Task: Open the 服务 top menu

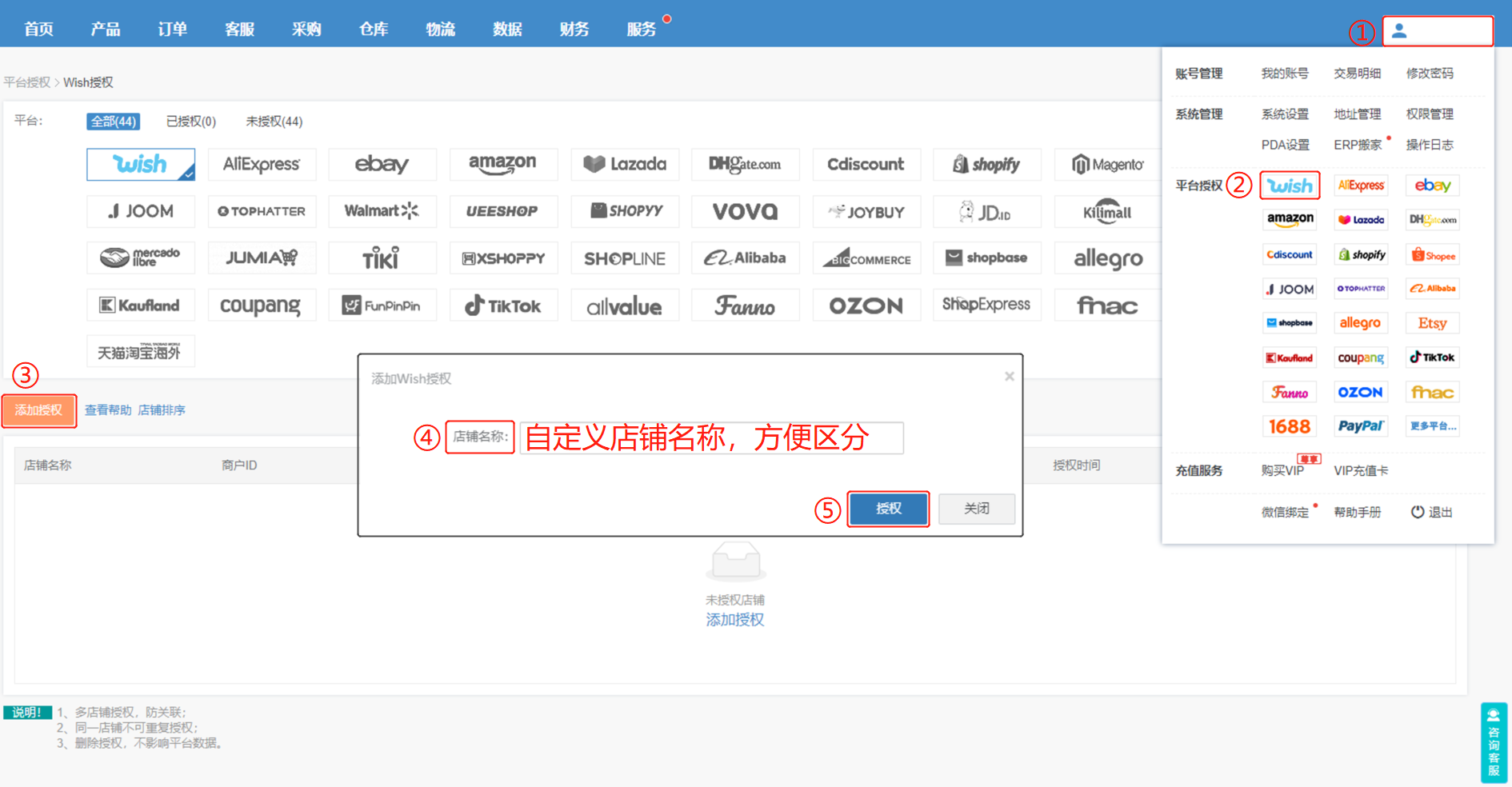Action: [x=642, y=30]
